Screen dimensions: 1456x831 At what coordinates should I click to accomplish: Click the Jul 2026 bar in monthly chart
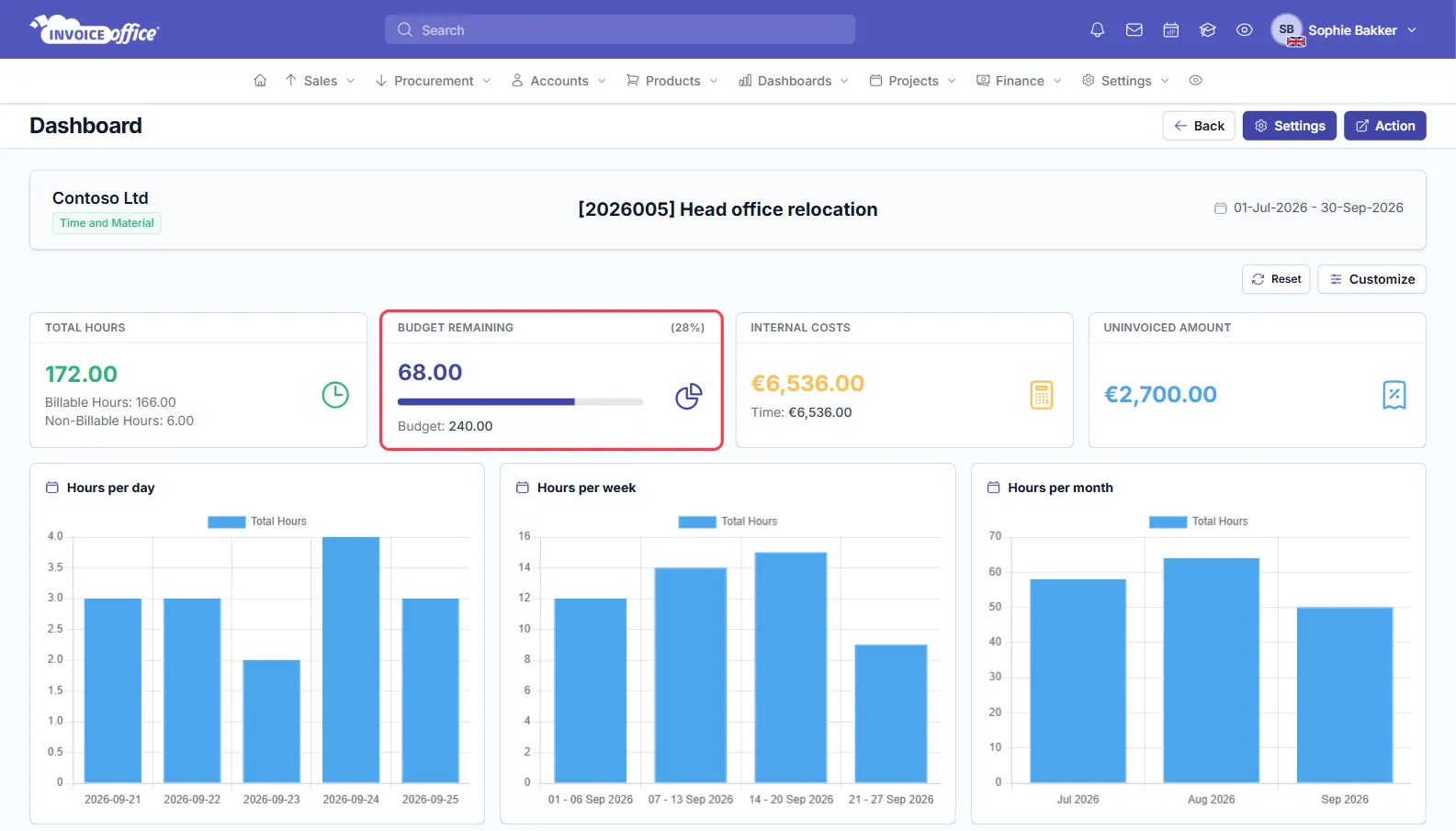coord(1078,680)
